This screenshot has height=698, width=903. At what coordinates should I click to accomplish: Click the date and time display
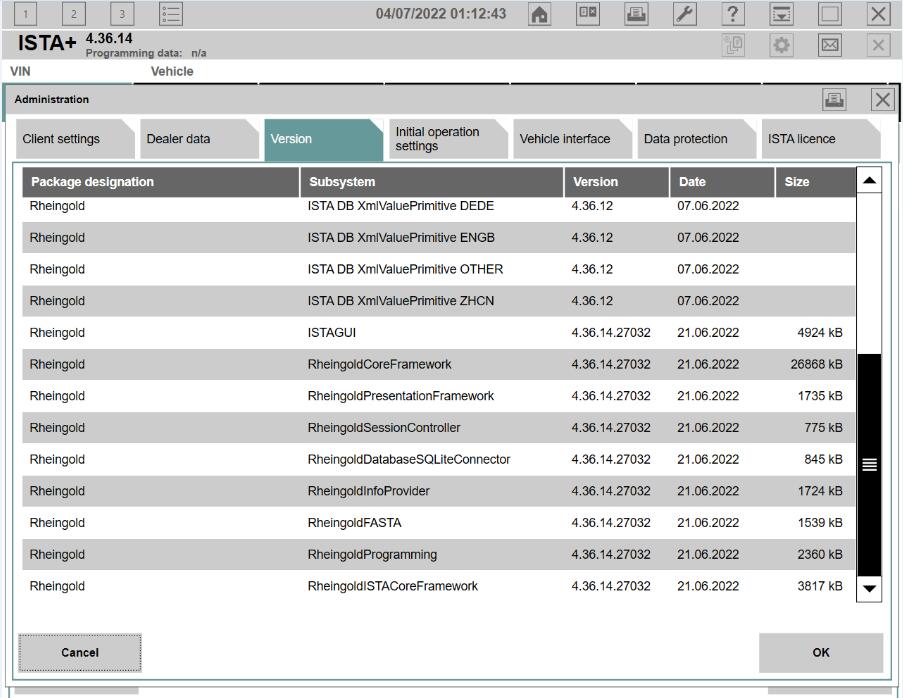pyautogui.click(x=441, y=14)
